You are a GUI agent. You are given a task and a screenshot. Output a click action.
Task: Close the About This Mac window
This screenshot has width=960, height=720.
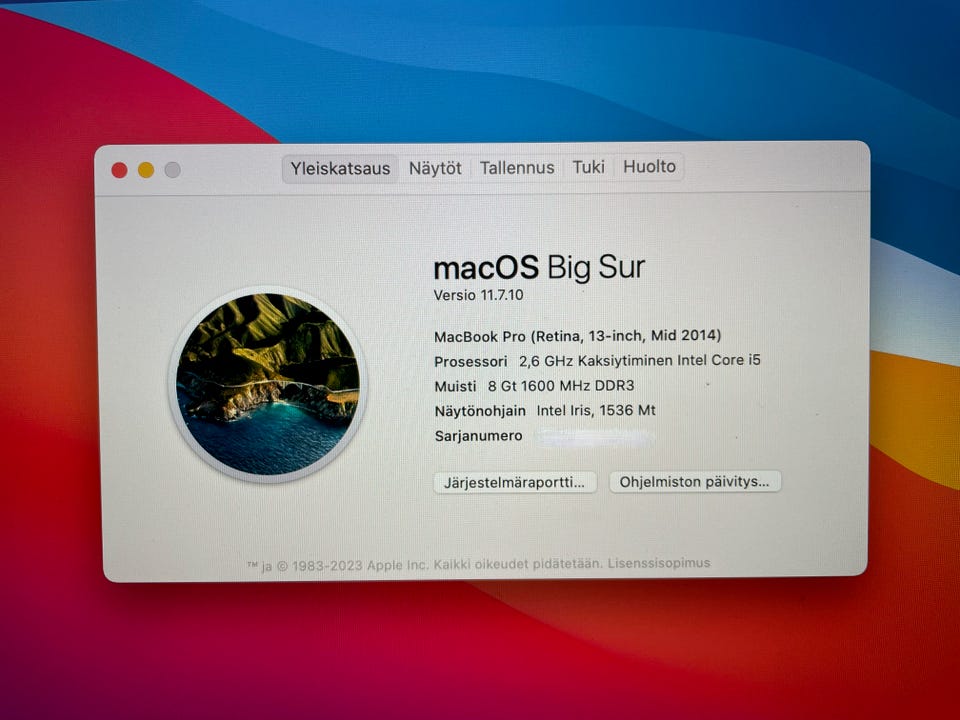(119, 170)
